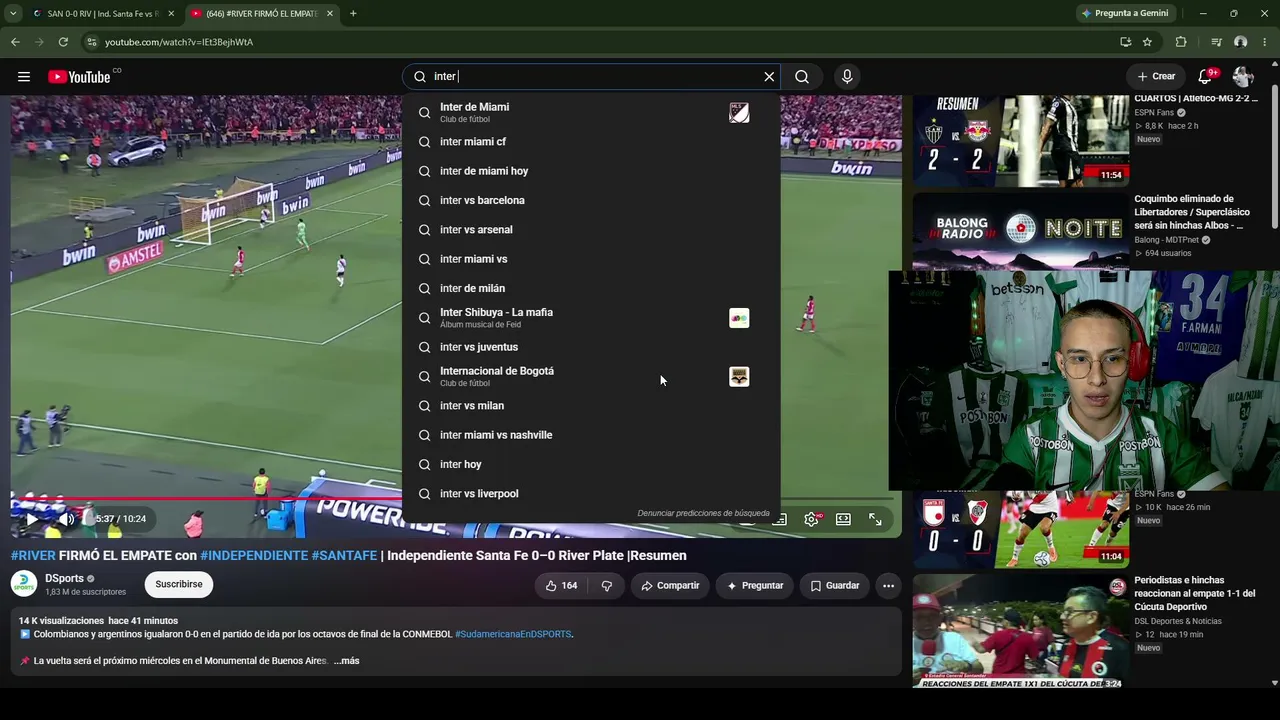Click the #RIVER hashtag in title

pos(33,556)
